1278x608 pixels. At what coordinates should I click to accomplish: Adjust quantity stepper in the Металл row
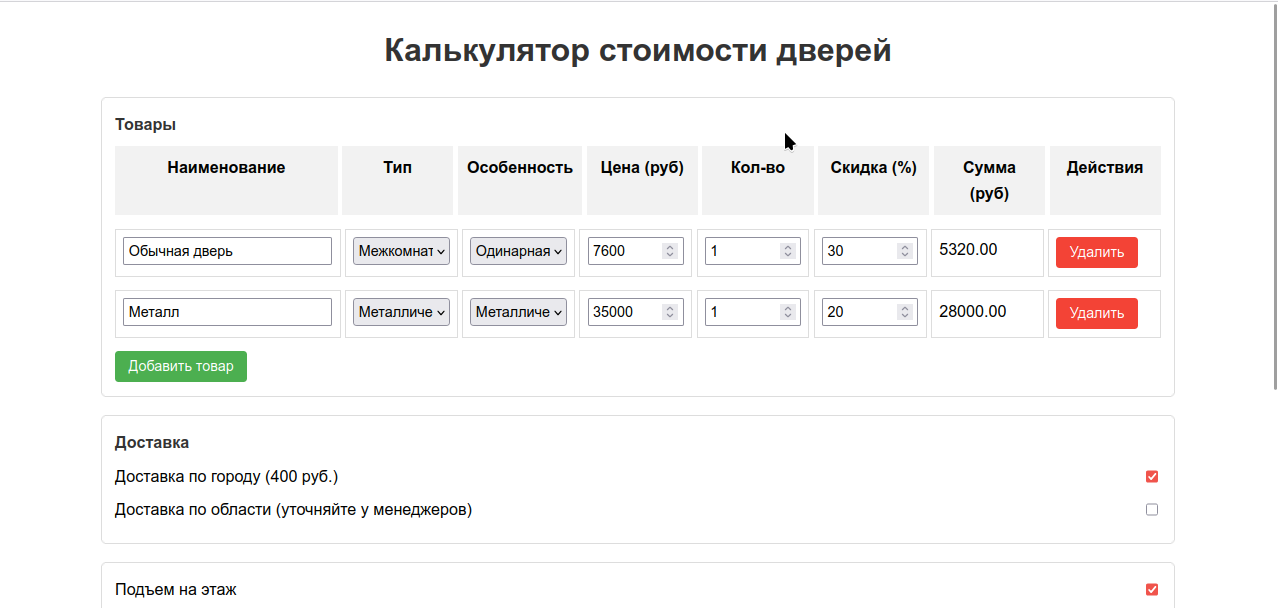788,312
